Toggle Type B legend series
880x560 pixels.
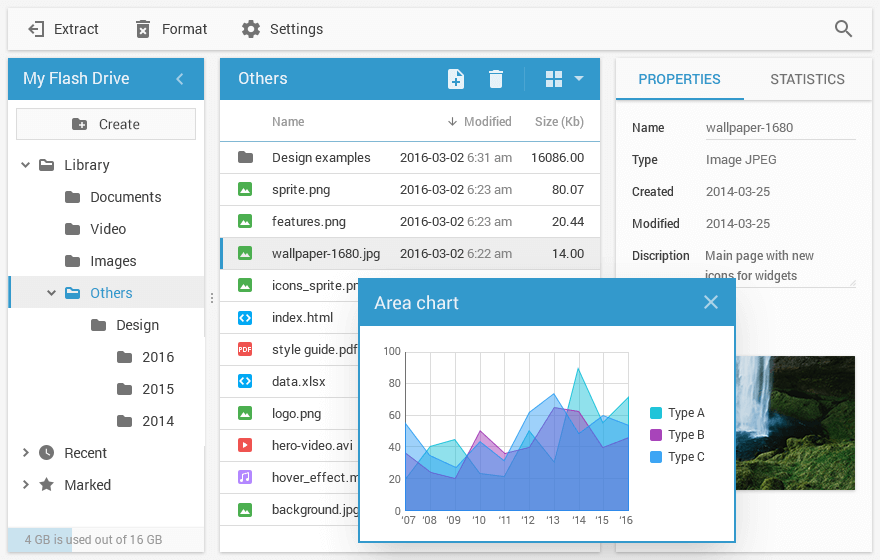(x=677, y=435)
